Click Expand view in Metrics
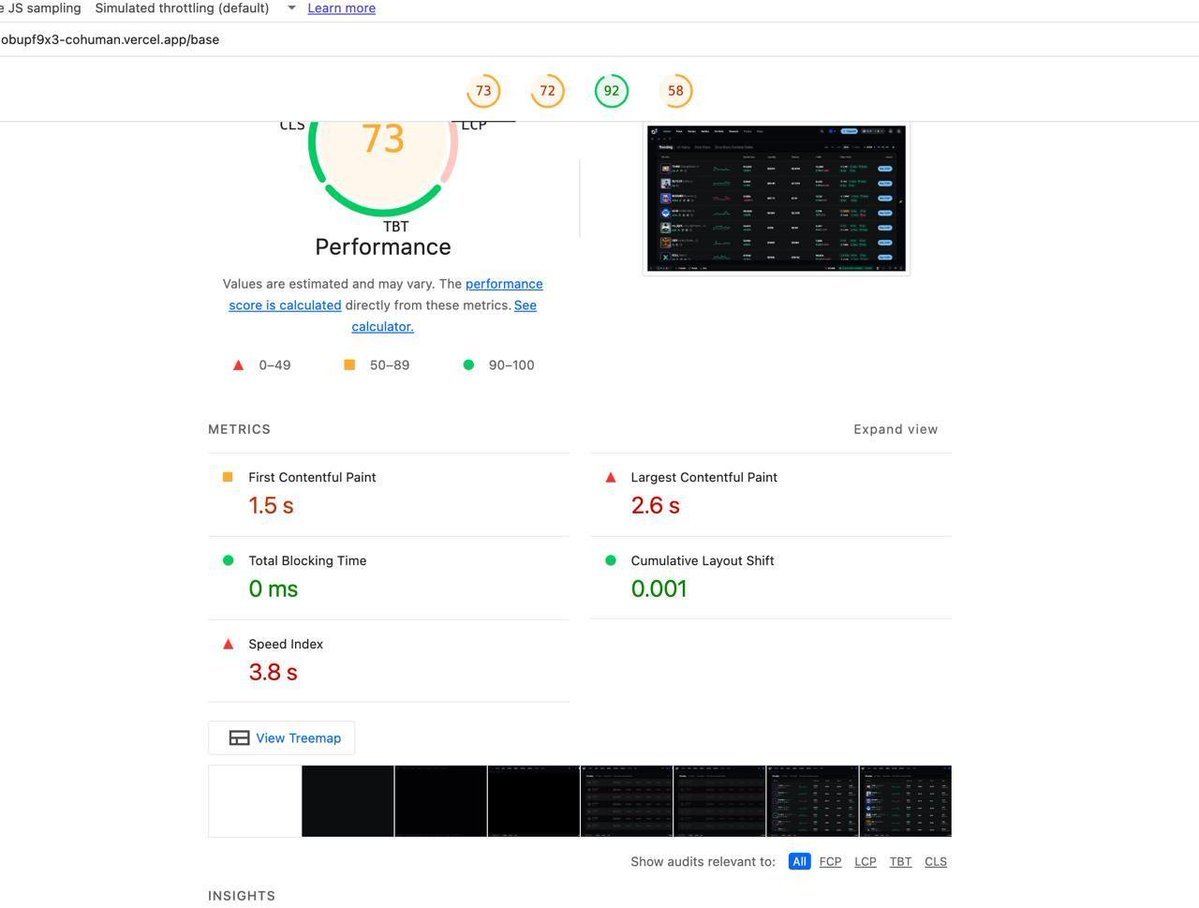The width and height of the screenshot is (1199, 908). [x=895, y=429]
